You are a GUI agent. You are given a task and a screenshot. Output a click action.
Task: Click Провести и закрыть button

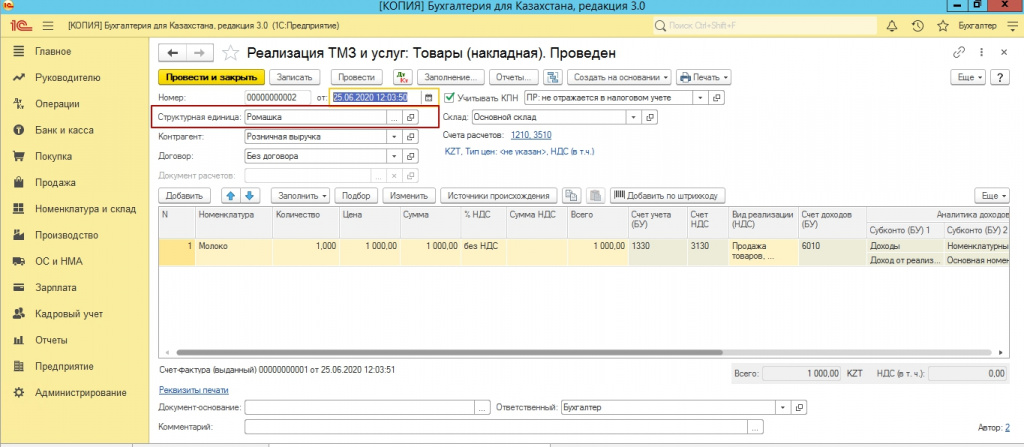(211, 77)
